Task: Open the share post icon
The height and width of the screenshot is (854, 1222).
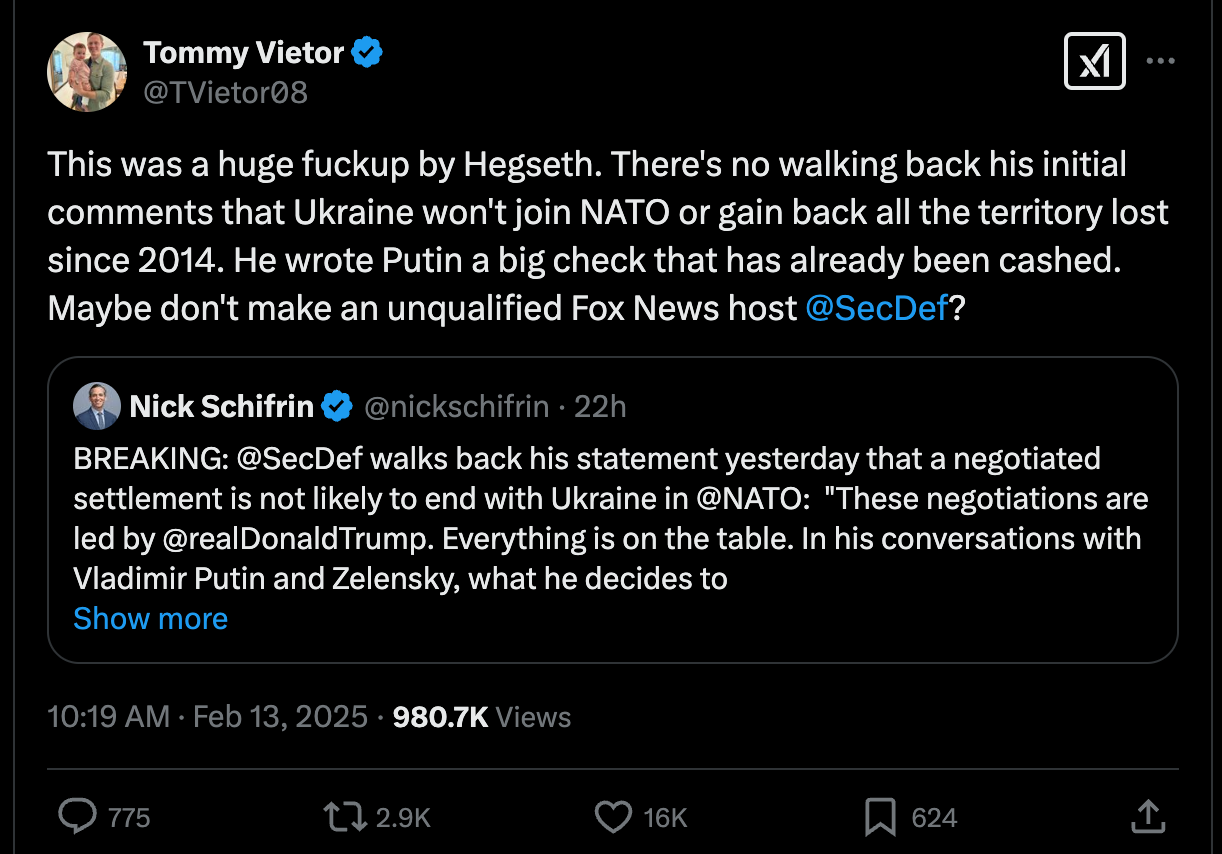Action: [1147, 816]
